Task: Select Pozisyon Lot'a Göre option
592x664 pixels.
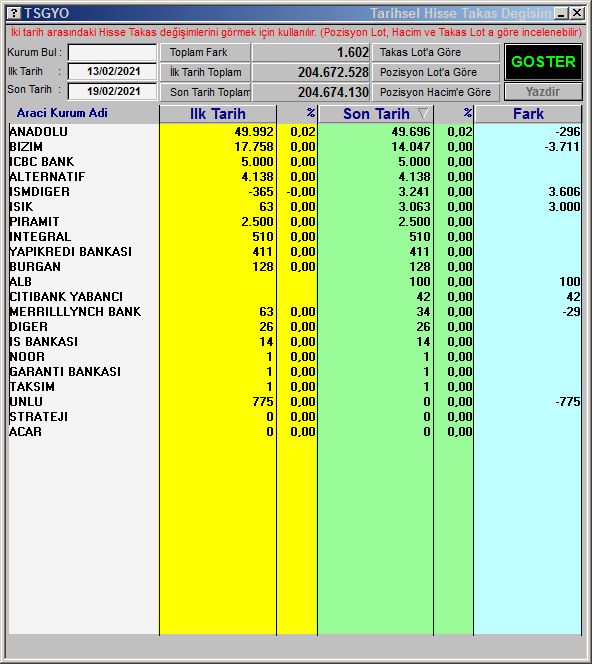Action: point(436,72)
